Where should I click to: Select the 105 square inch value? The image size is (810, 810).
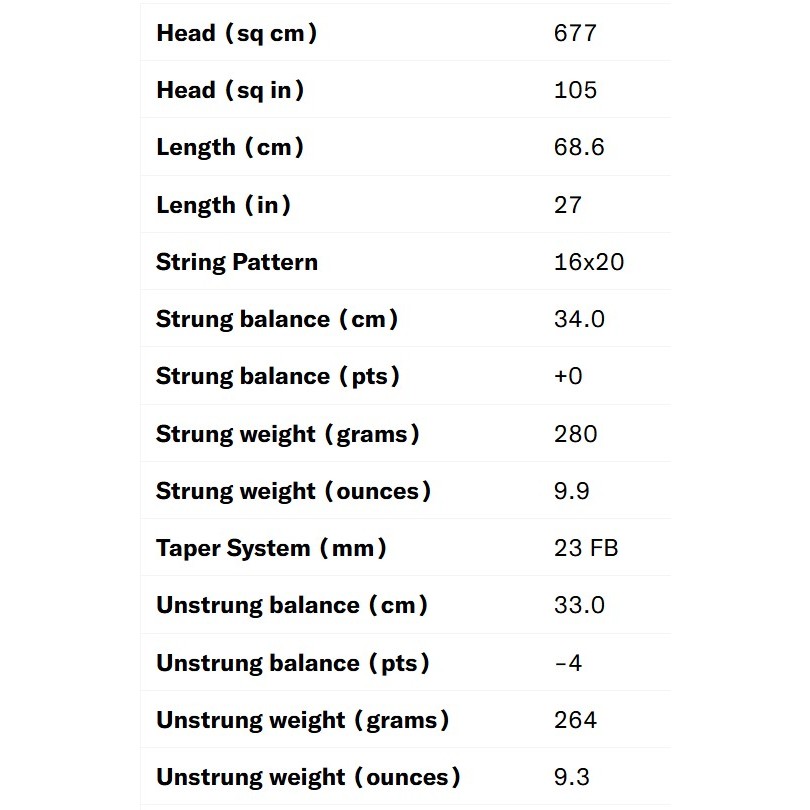[x=575, y=90]
